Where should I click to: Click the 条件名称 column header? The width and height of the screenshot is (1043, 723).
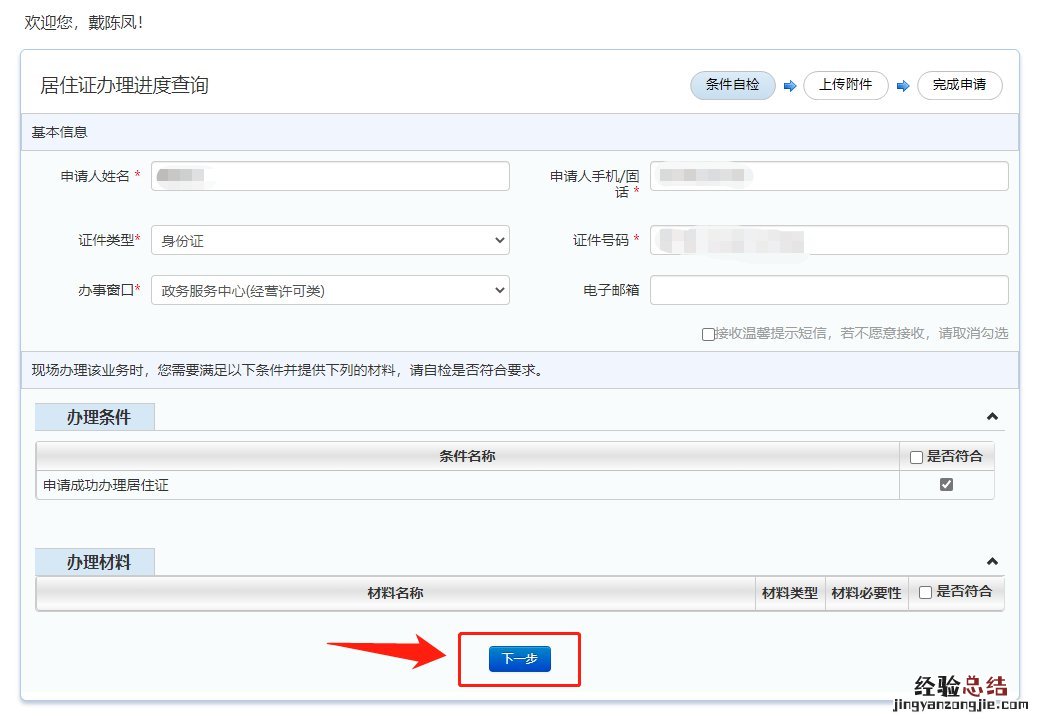pyautogui.click(x=467, y=456)
